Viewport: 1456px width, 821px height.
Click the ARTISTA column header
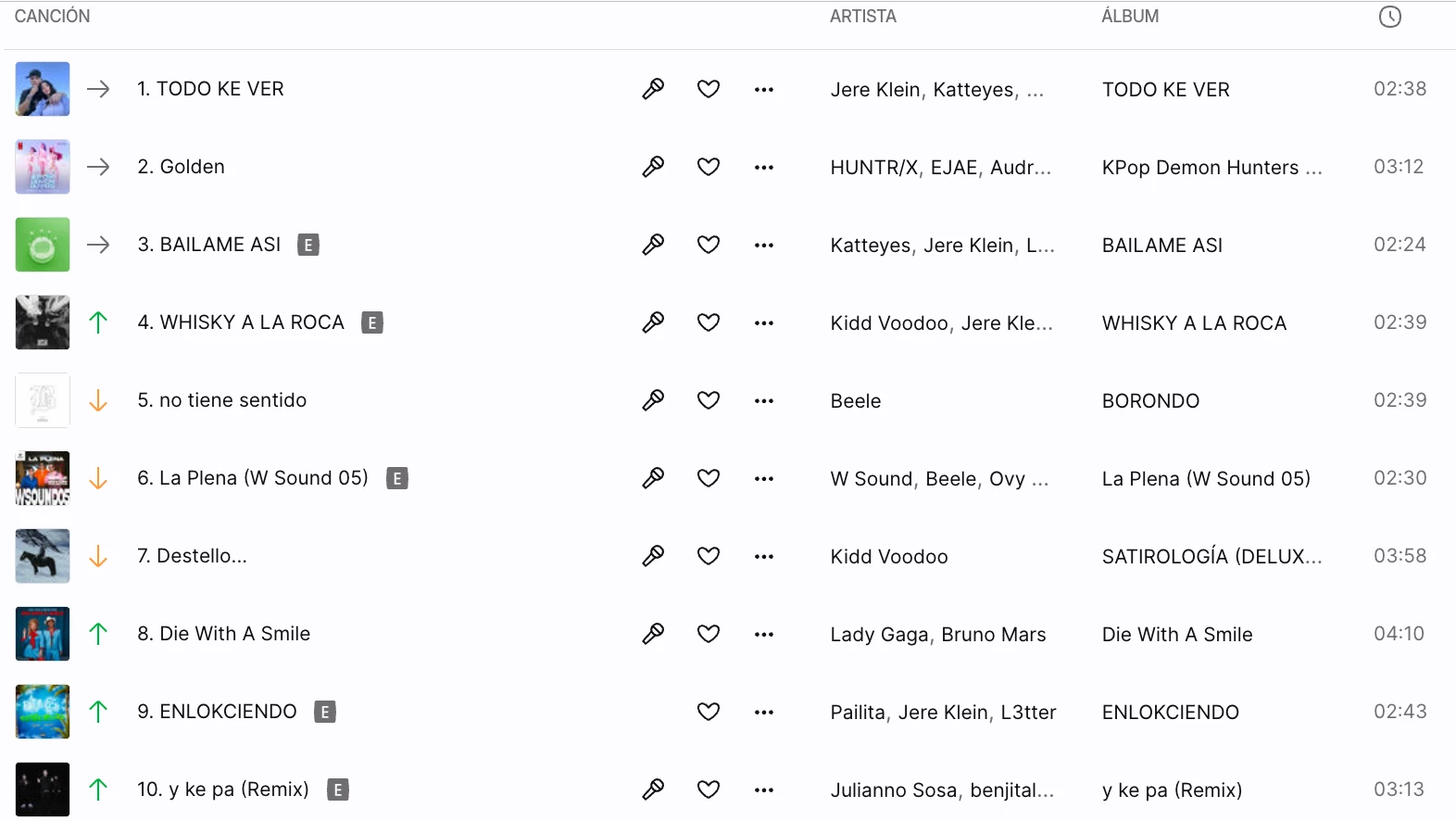tap(862, 17)
